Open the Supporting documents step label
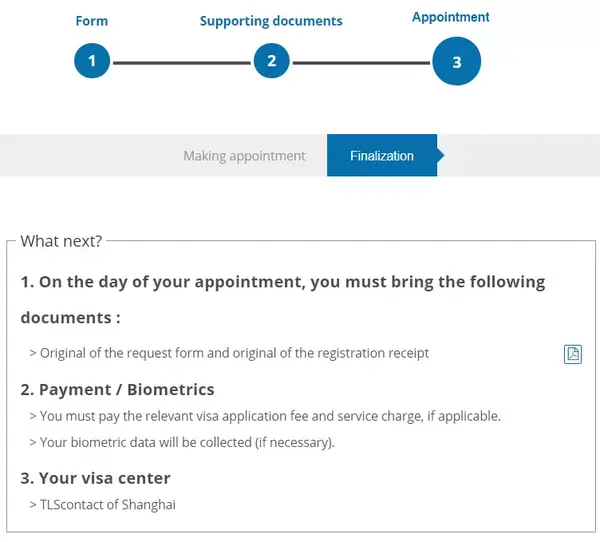This screenshot has width=600, height=542. (x=271, y=21)
